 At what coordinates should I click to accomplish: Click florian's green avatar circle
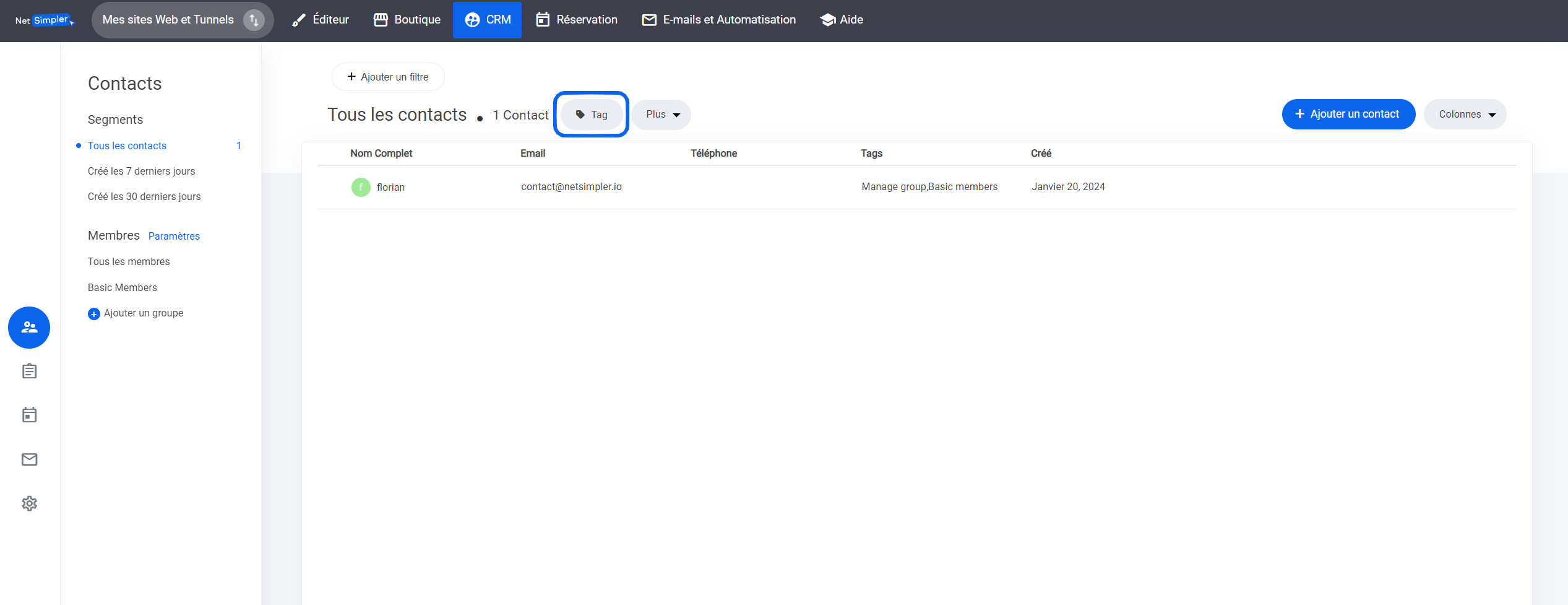pos(361,187)
